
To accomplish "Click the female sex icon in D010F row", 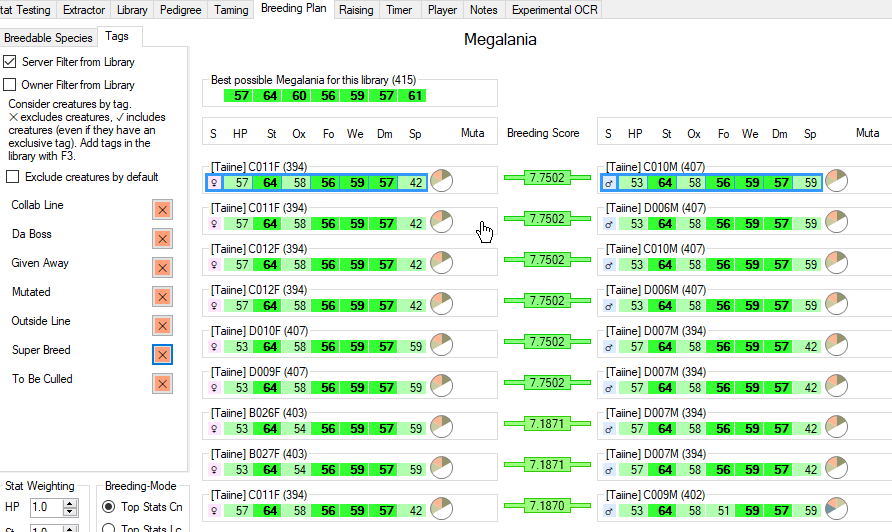I will [x=214, y=347].
